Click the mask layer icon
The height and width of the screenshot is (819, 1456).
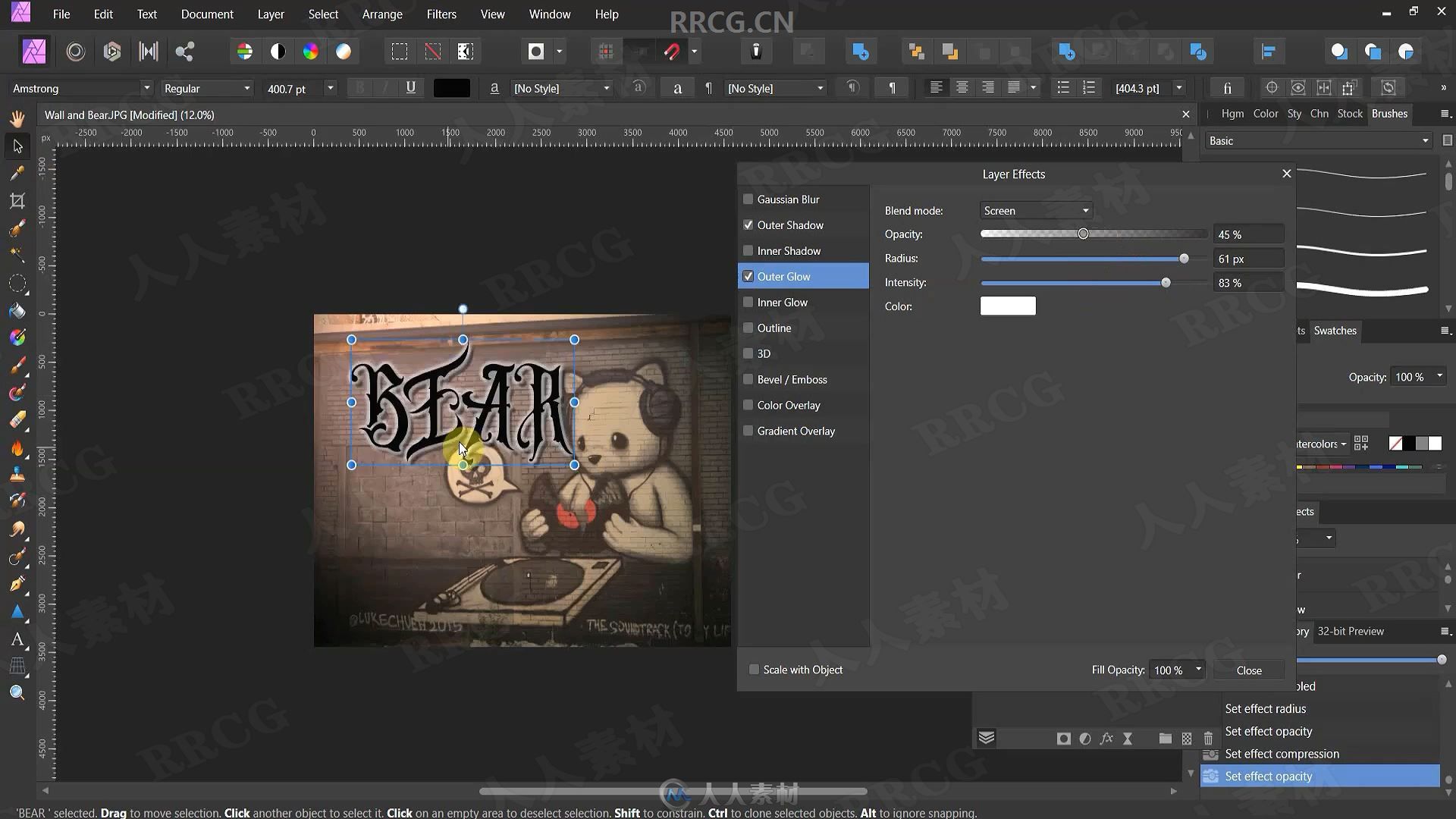1064,739
